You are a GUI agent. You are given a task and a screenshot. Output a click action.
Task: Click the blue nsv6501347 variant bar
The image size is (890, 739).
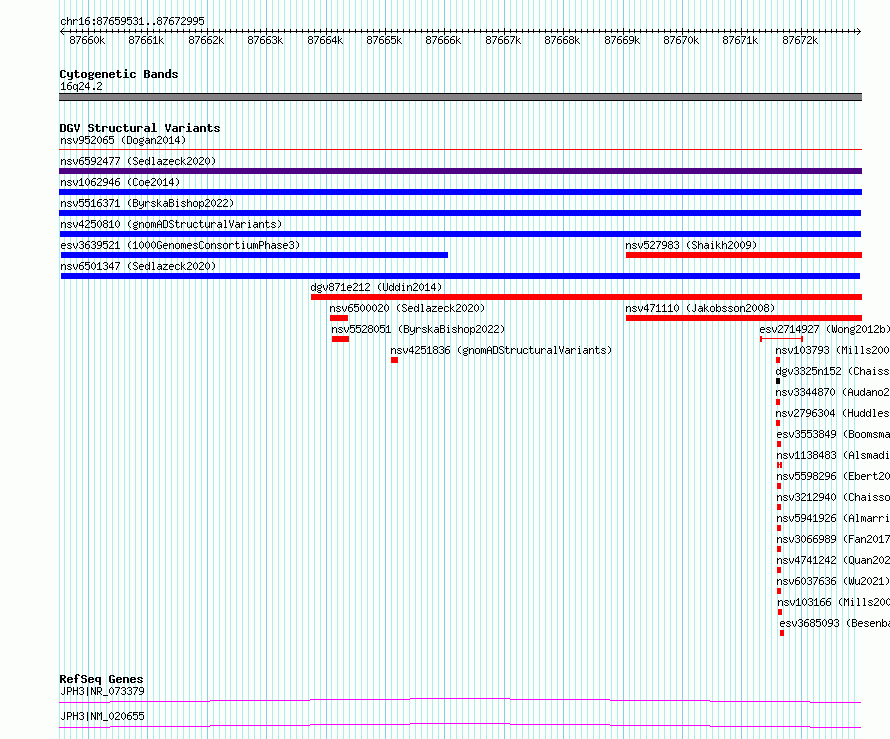click(460, 276)
